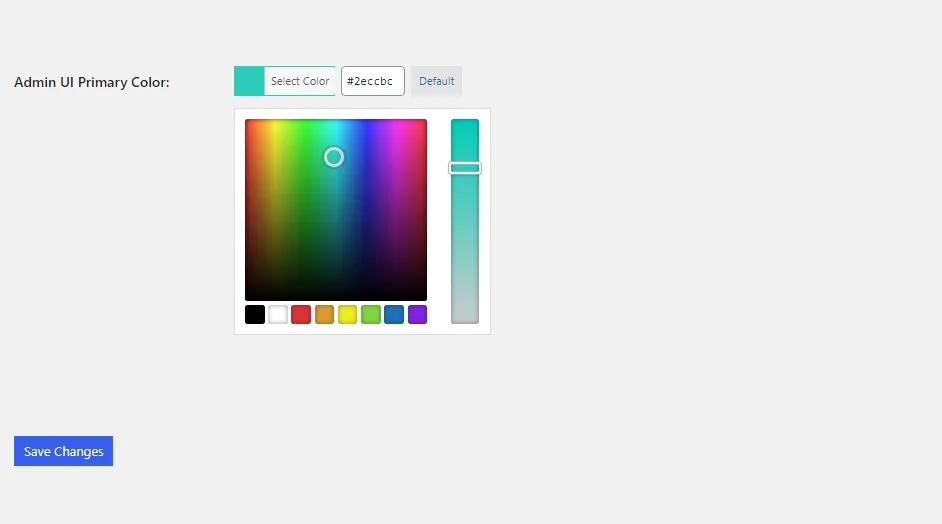Click the vertical saturation slider handle

pyautogui.click(x=465, y=168)
